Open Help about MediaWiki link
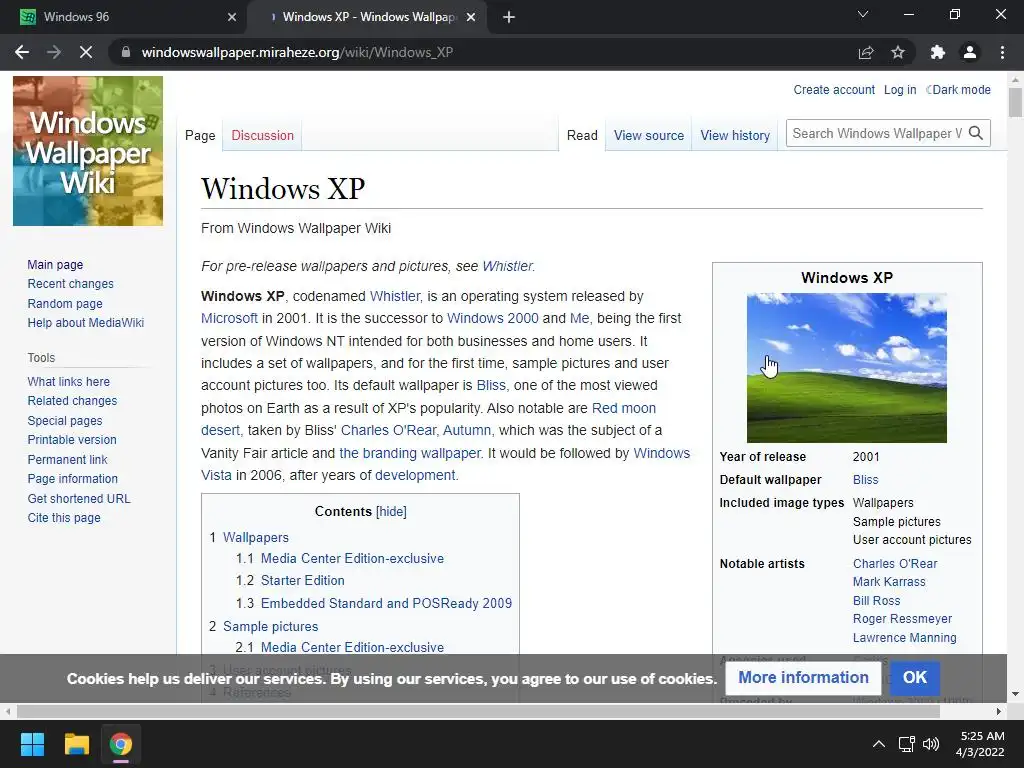The image size is (1024, 768). point(86,323)
